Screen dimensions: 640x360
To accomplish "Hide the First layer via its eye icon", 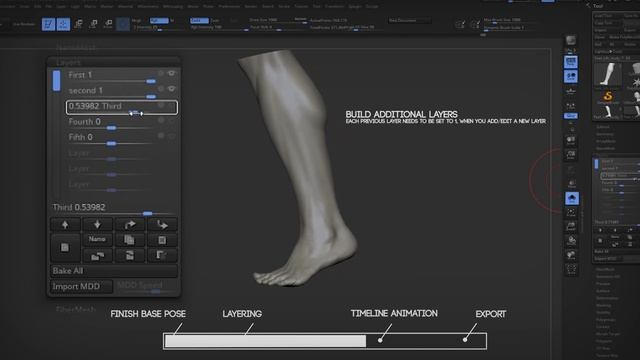I will (x=171, y=73).
